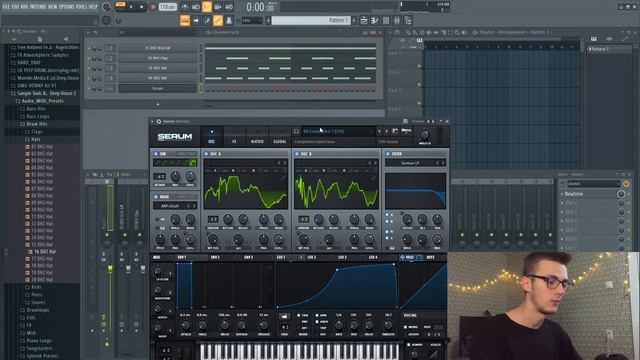The height and width of the screenshot is (360, 640).
Task: Open the Serum Menu button
Action: (406, 131)
